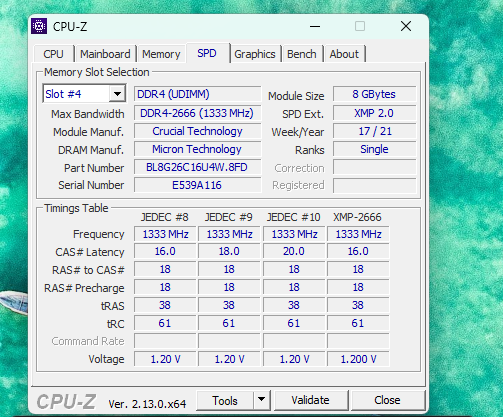Click JEDEC #8 RAS# to CAS# cell
The width and height of the screenshot is (503, 417).
pos(165,269)
